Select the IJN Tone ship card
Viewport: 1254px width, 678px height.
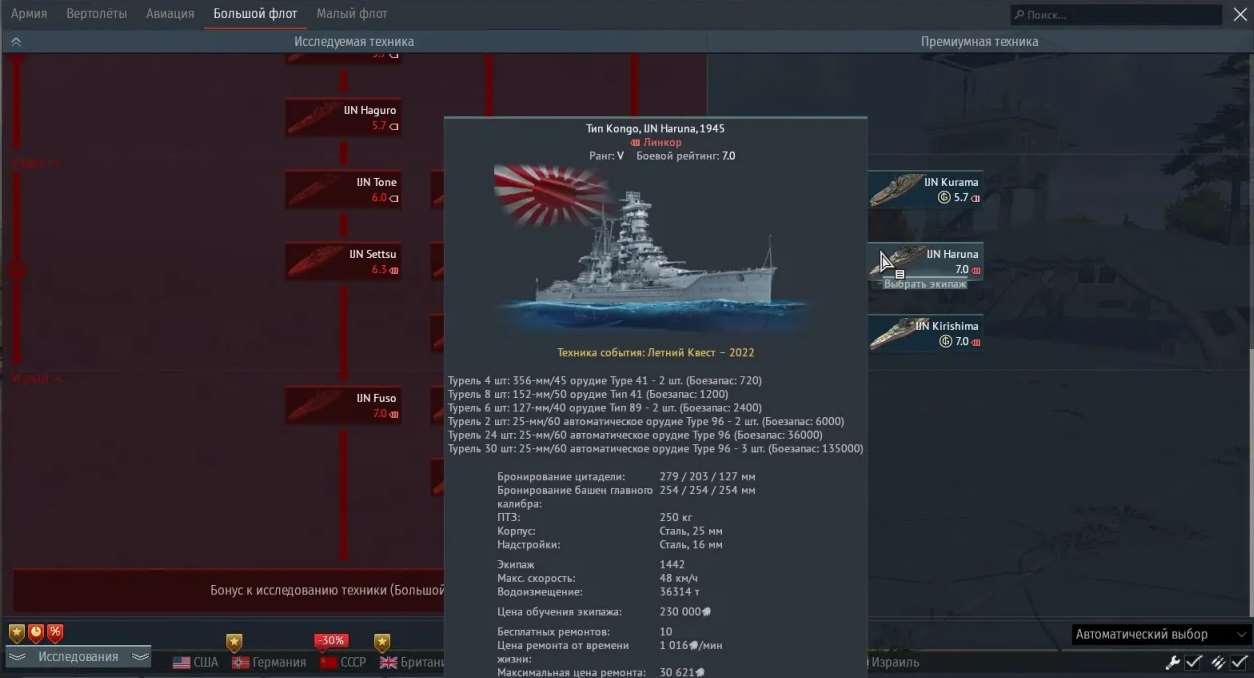tap(343, 189)
